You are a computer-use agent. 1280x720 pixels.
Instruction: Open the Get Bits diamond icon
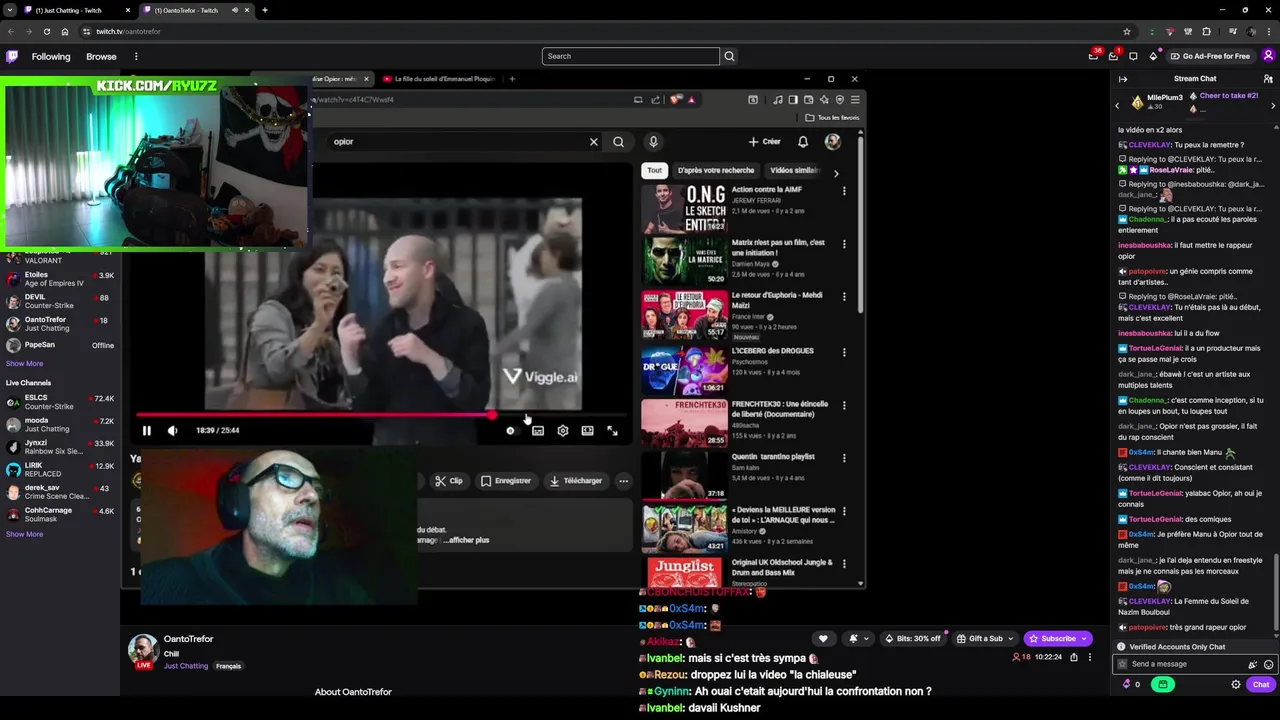click(x=1153, y=56)
